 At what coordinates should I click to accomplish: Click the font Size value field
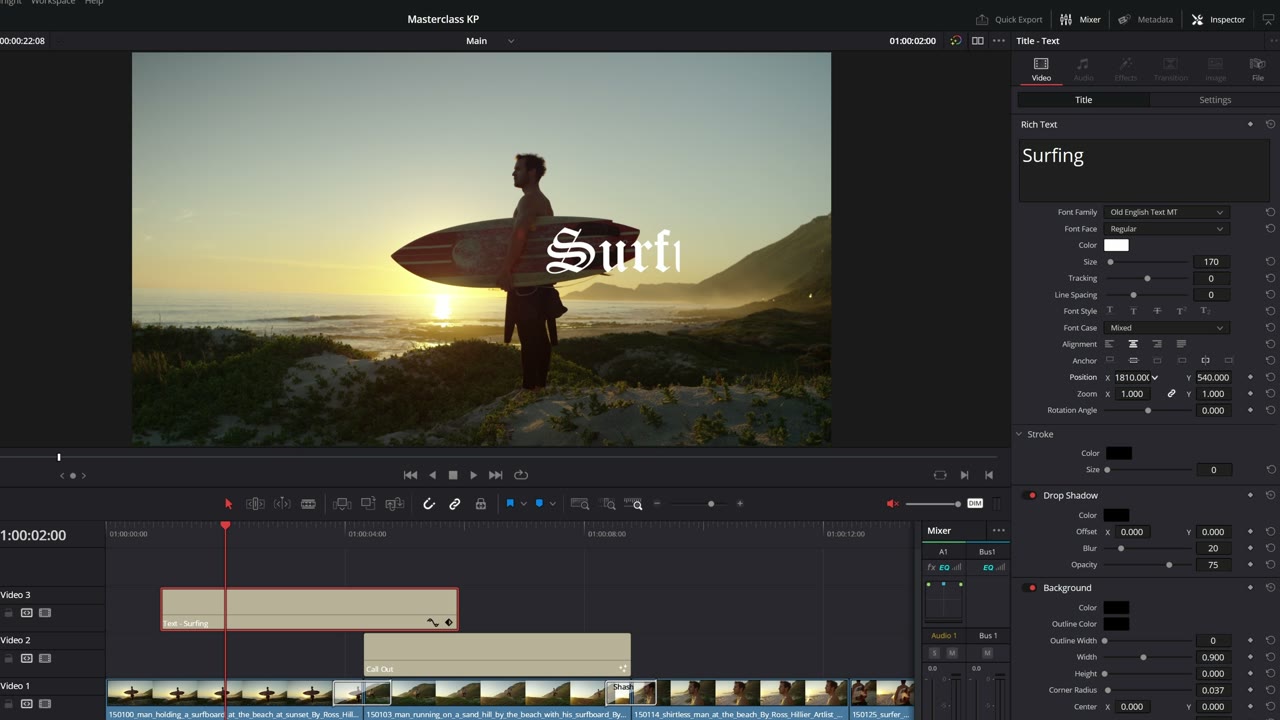pos(1211,262)
